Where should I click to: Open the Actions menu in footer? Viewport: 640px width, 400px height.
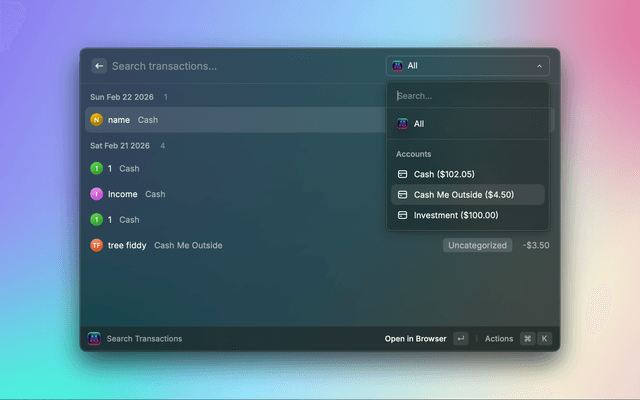pos(499,339)
